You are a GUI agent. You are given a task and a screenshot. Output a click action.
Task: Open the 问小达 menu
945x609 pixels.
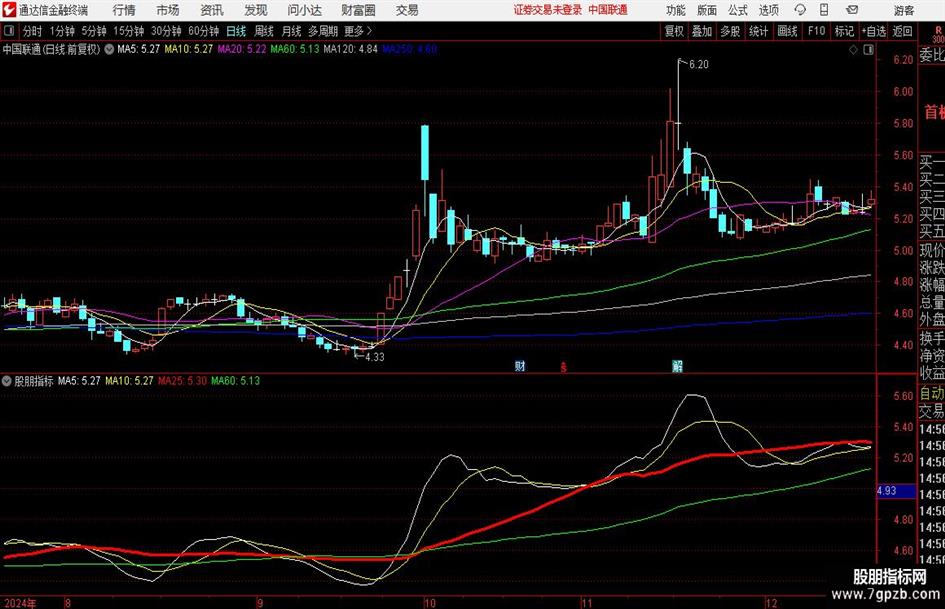pyautogui.click(x=304, y=10)
